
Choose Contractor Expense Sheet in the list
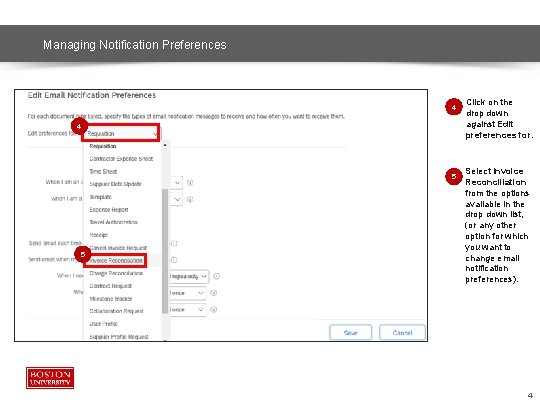121,159
